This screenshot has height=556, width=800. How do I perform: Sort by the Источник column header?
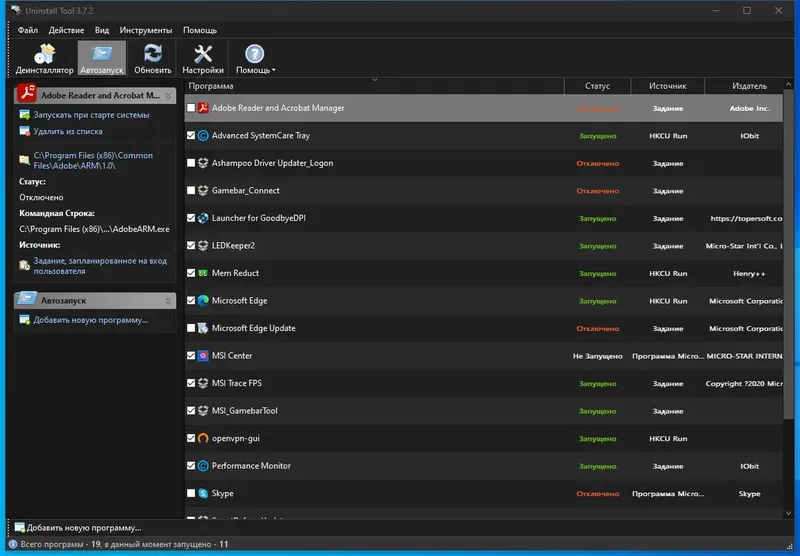point(667,86)
